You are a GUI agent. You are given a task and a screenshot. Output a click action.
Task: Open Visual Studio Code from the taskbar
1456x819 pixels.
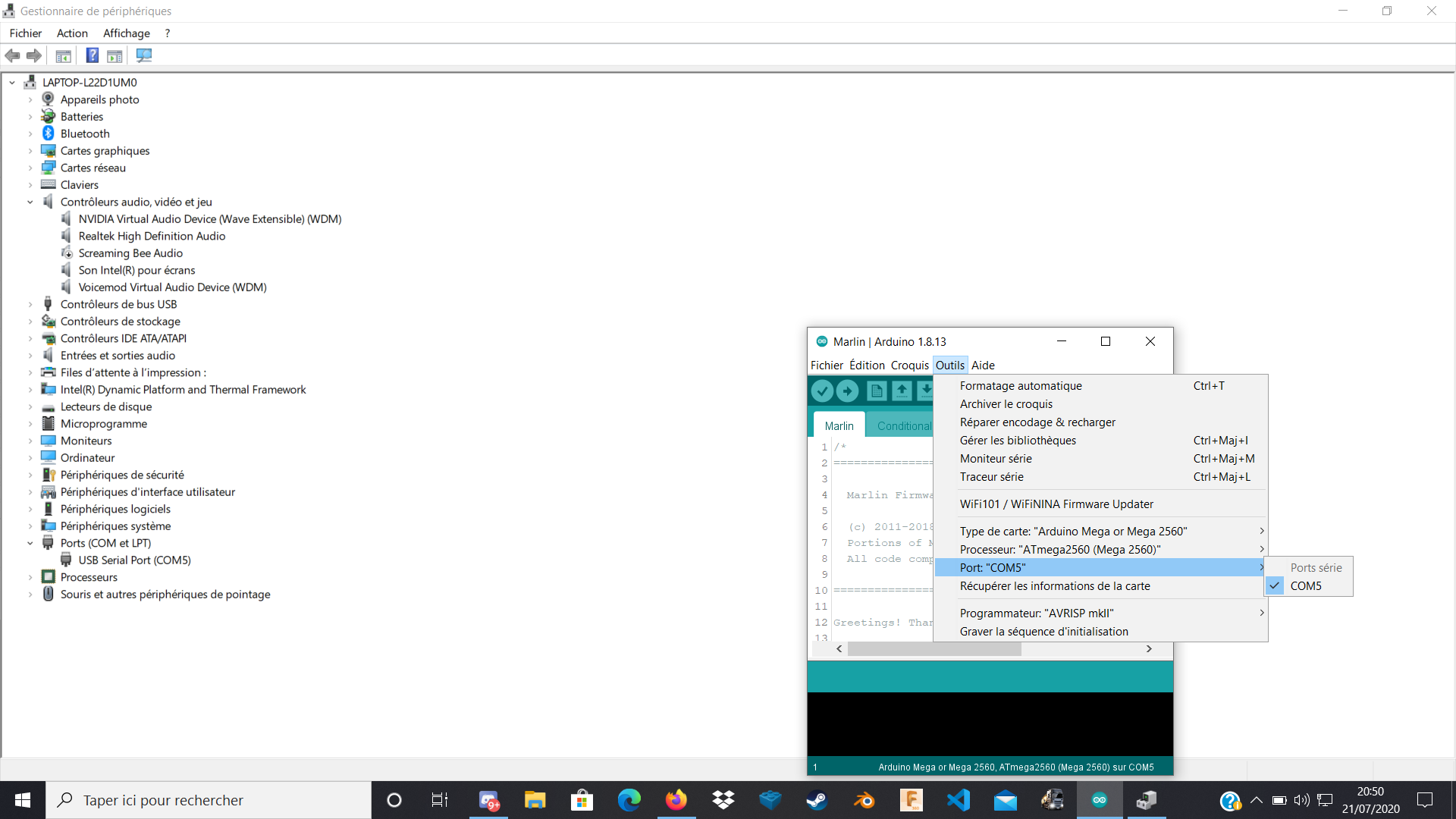coord(958,800)
